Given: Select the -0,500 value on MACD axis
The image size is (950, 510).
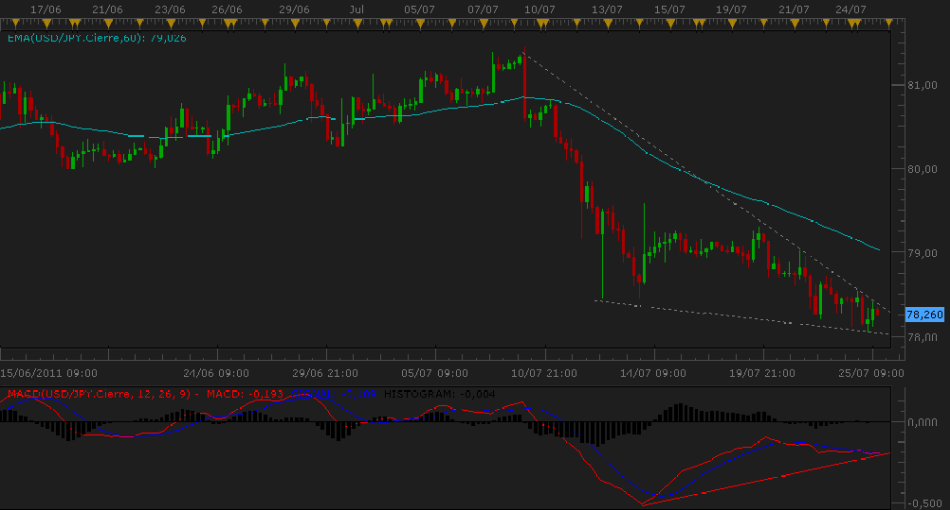Looking at the screenshot, I should [x=922, y=503].
